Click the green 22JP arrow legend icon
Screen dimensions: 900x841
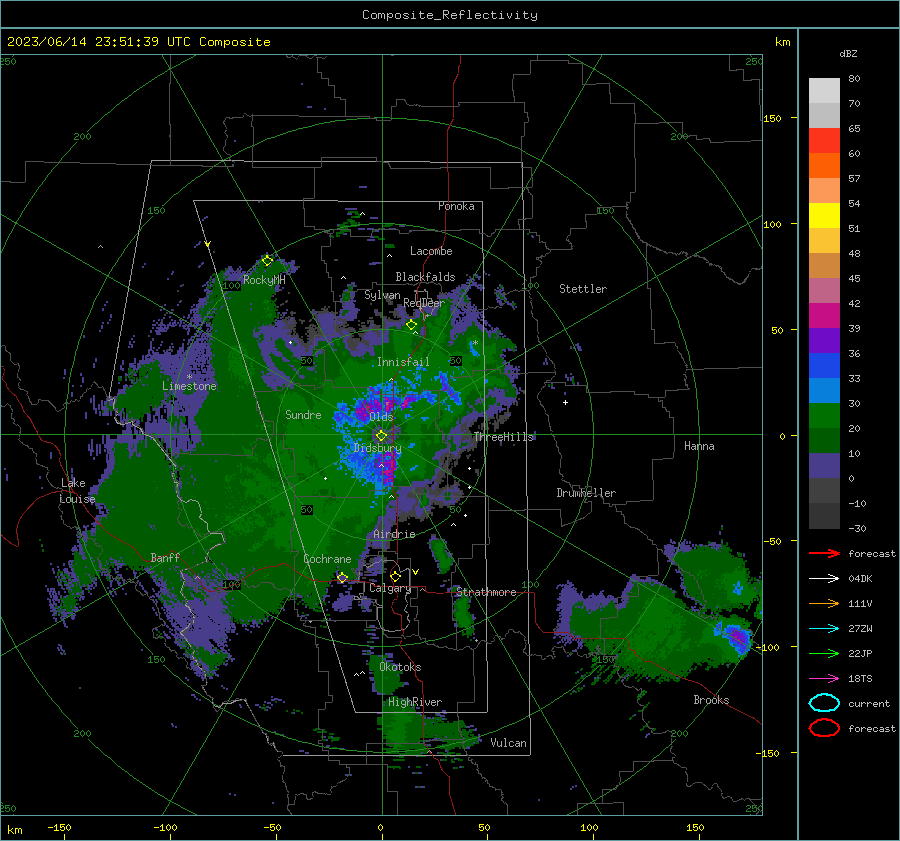(824, 653)
